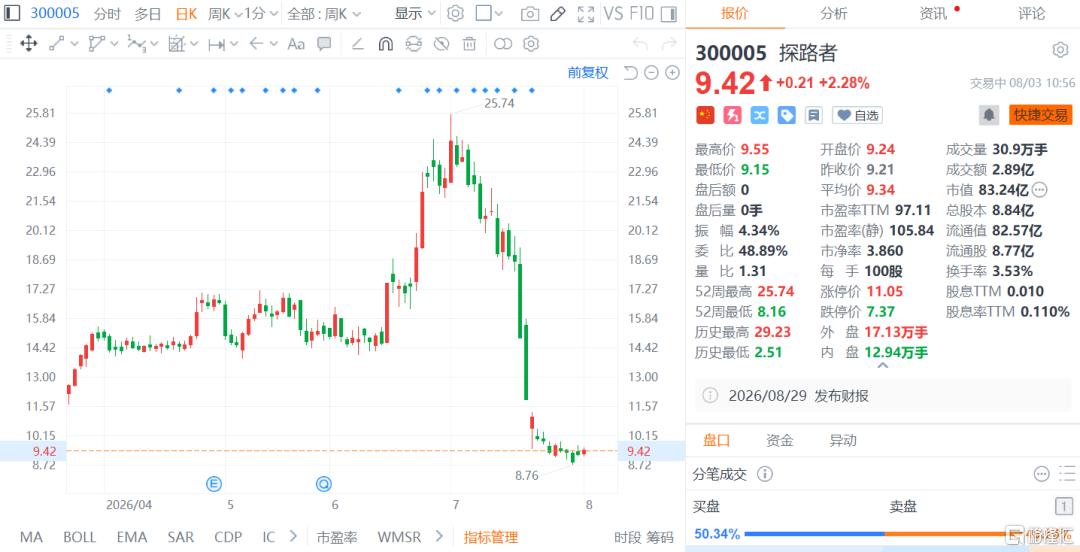Open the 资讯 news tab
The image size is (1080, 552).
933,14
